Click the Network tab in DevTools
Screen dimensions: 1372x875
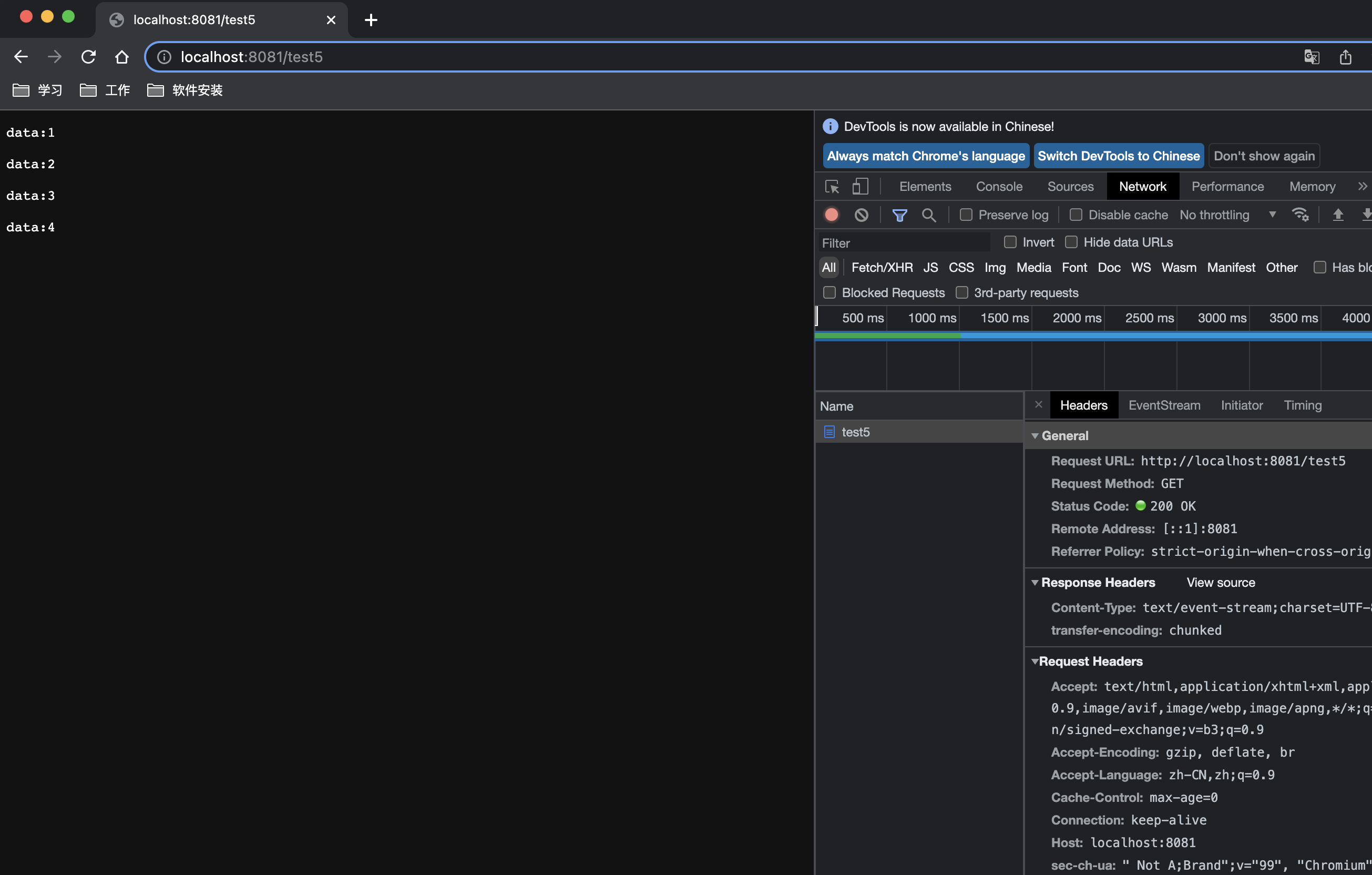point(1142,185)
